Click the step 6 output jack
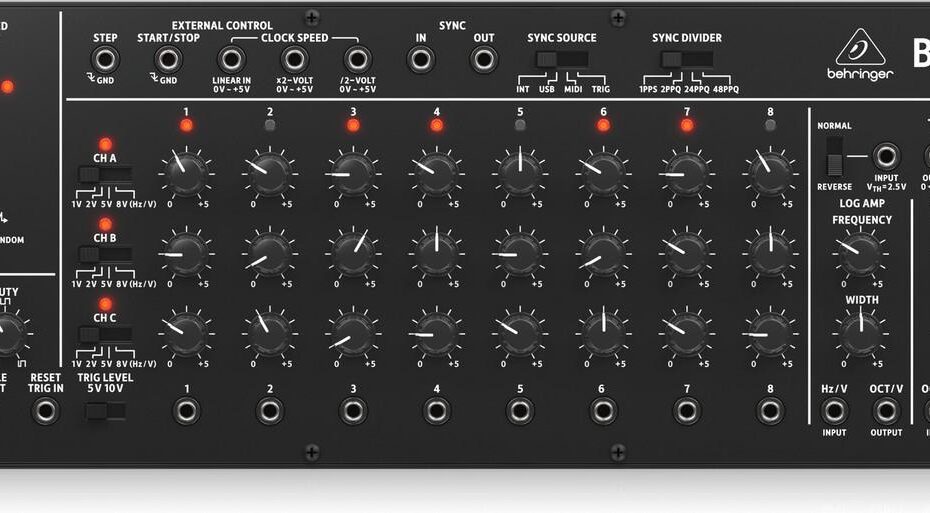The width and height of the screenshot is (930, 513). [603, 410]
